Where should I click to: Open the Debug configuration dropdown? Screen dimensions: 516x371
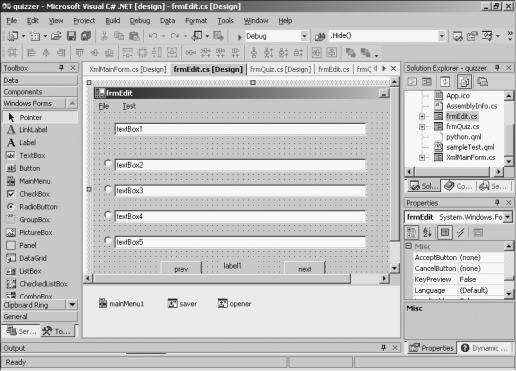click(x=304, y=36)
